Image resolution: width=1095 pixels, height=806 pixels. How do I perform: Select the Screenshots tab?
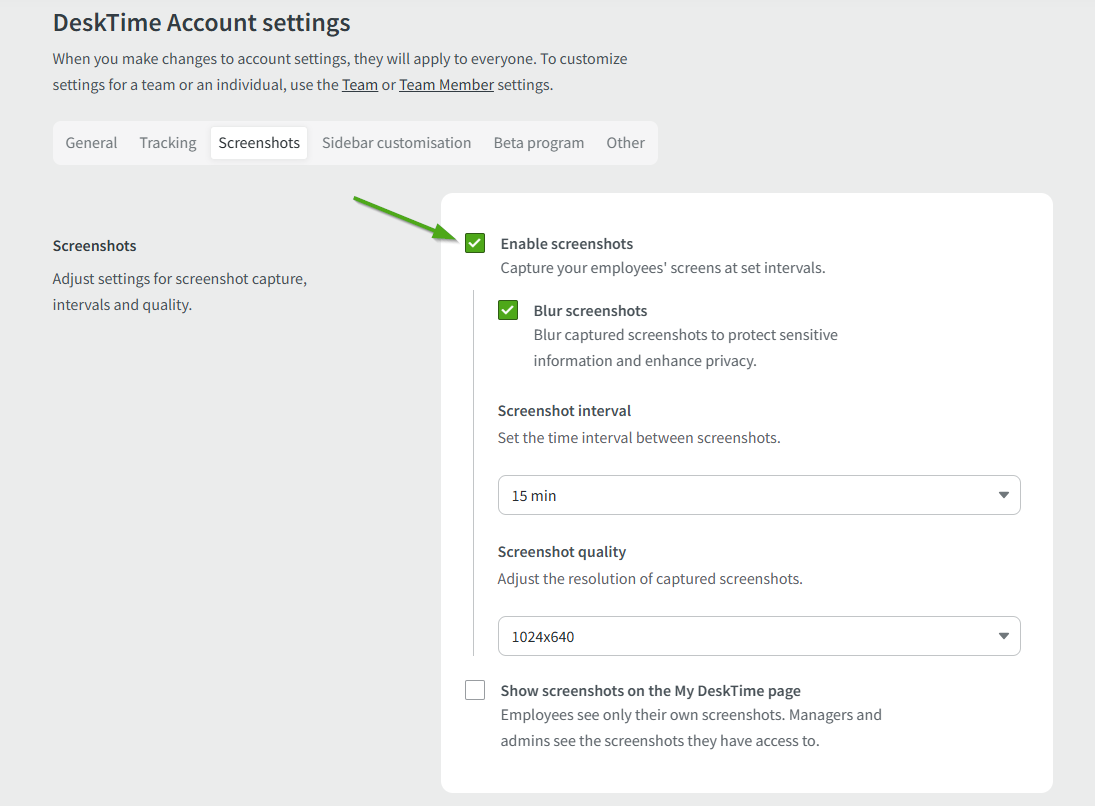click(x=259, y=143)
